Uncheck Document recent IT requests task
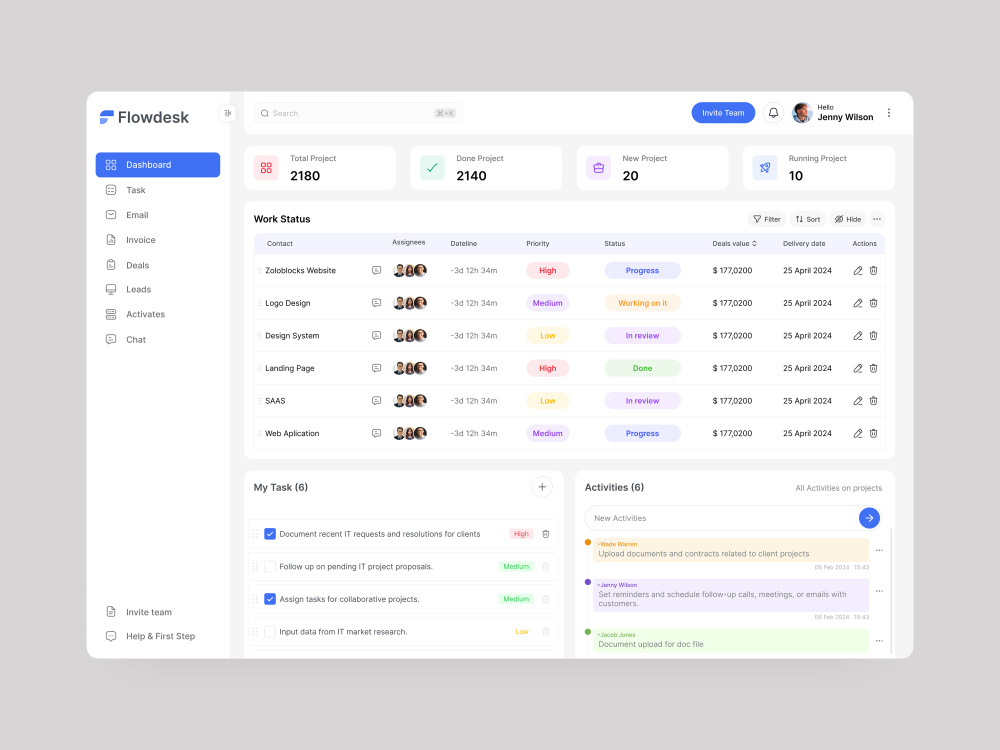The image size is (1000, 750). pyautogui.click(x=270, y=534)
